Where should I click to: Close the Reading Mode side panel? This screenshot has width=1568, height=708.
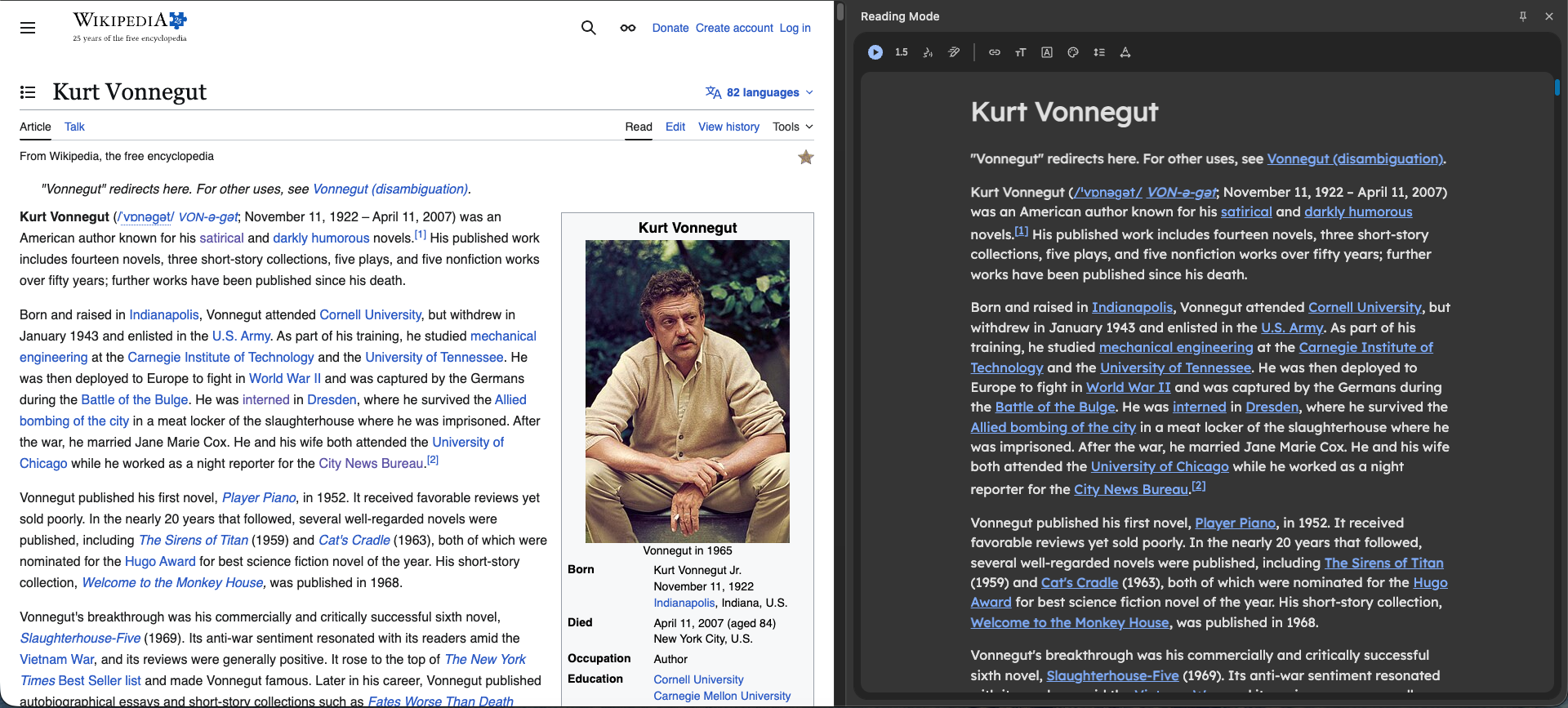(1549, 16)
